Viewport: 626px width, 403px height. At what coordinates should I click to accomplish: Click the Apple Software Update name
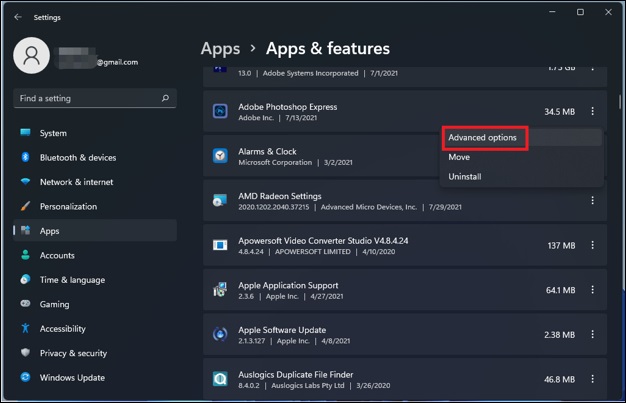click(282, 330)
